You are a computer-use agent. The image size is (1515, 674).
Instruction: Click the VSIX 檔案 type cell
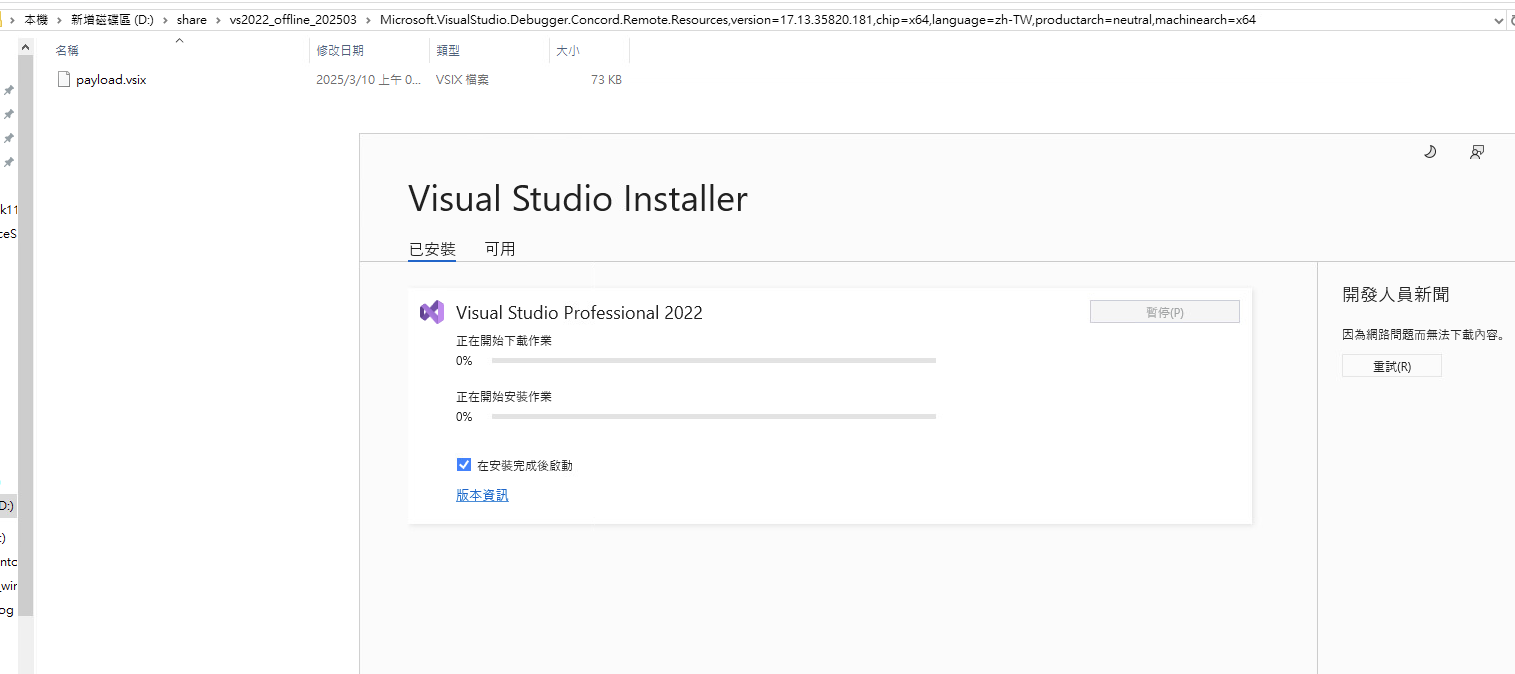462,80
